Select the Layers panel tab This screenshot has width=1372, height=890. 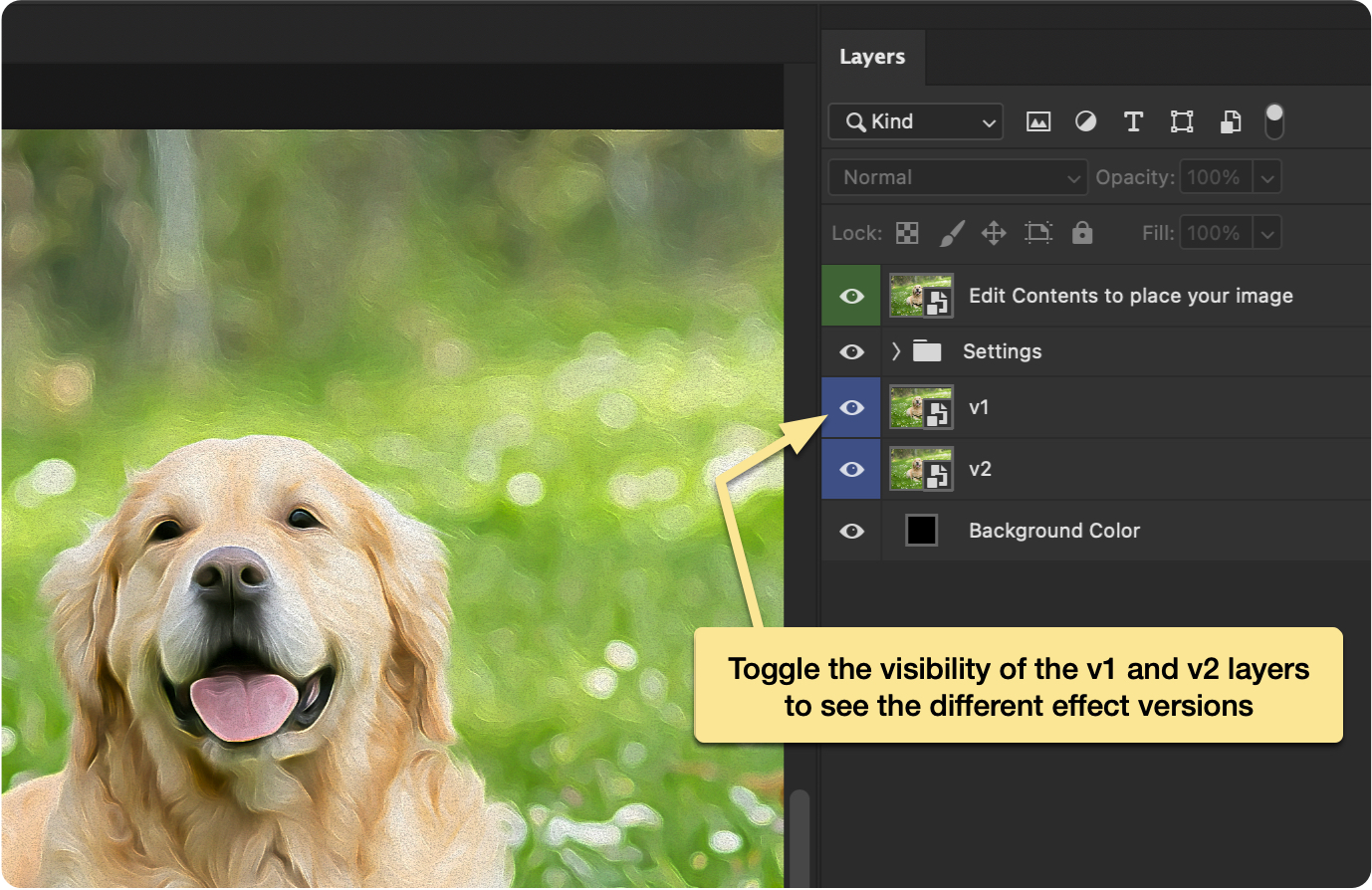(872, 57)
